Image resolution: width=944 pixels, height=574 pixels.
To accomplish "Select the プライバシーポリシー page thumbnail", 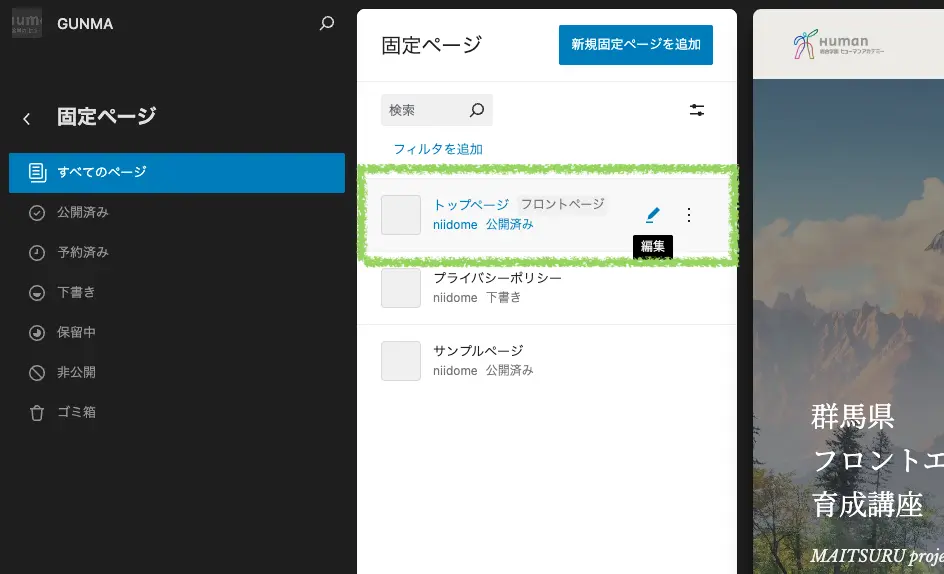I will point(401,287).
